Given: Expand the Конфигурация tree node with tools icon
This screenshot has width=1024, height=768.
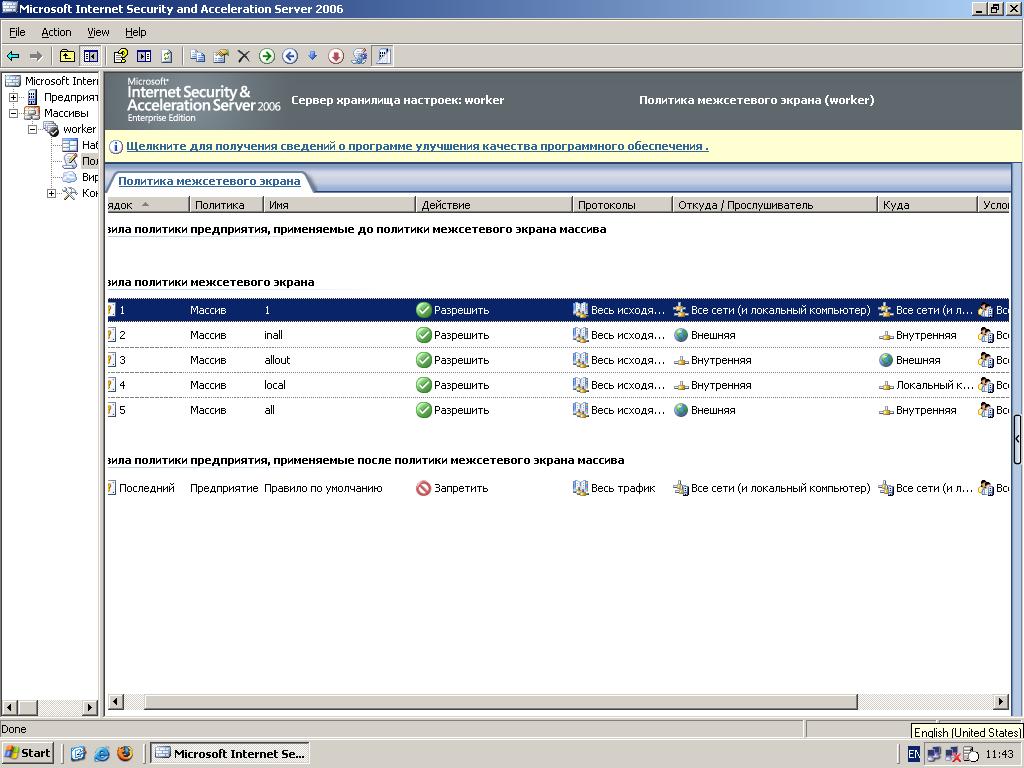Looking at the screenshot, I should pos(52,193).
